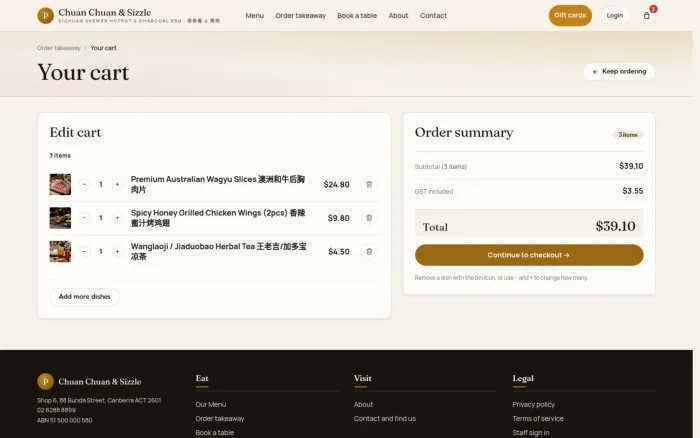Click the footer phone number 02 6288 8899

tap(56, 410)
